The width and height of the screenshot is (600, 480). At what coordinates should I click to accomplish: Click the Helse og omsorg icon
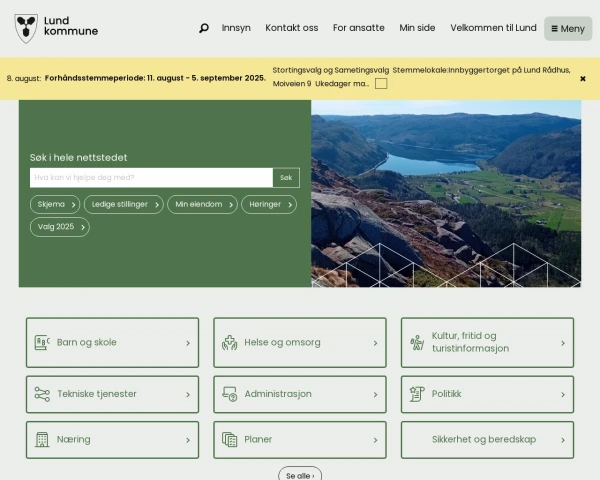(229, 342)
